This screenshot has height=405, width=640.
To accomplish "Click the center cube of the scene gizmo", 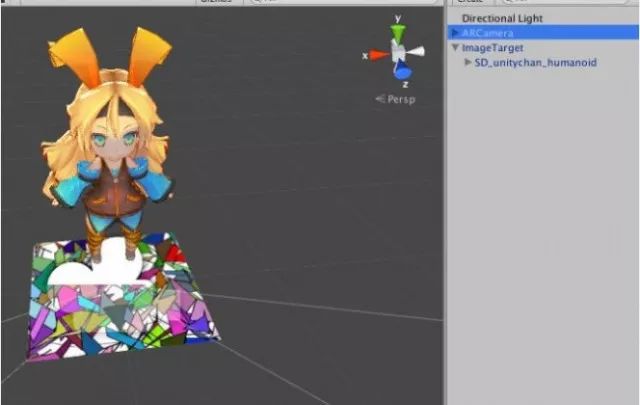I will [x=399, y=52].
